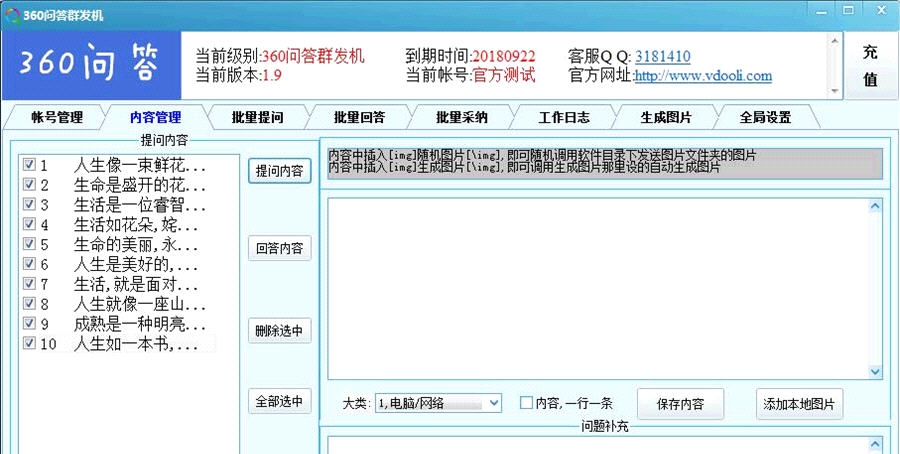Click inside the large content text area
The image size is (900, 454).
pyautogui.click(x=599, y=289)
